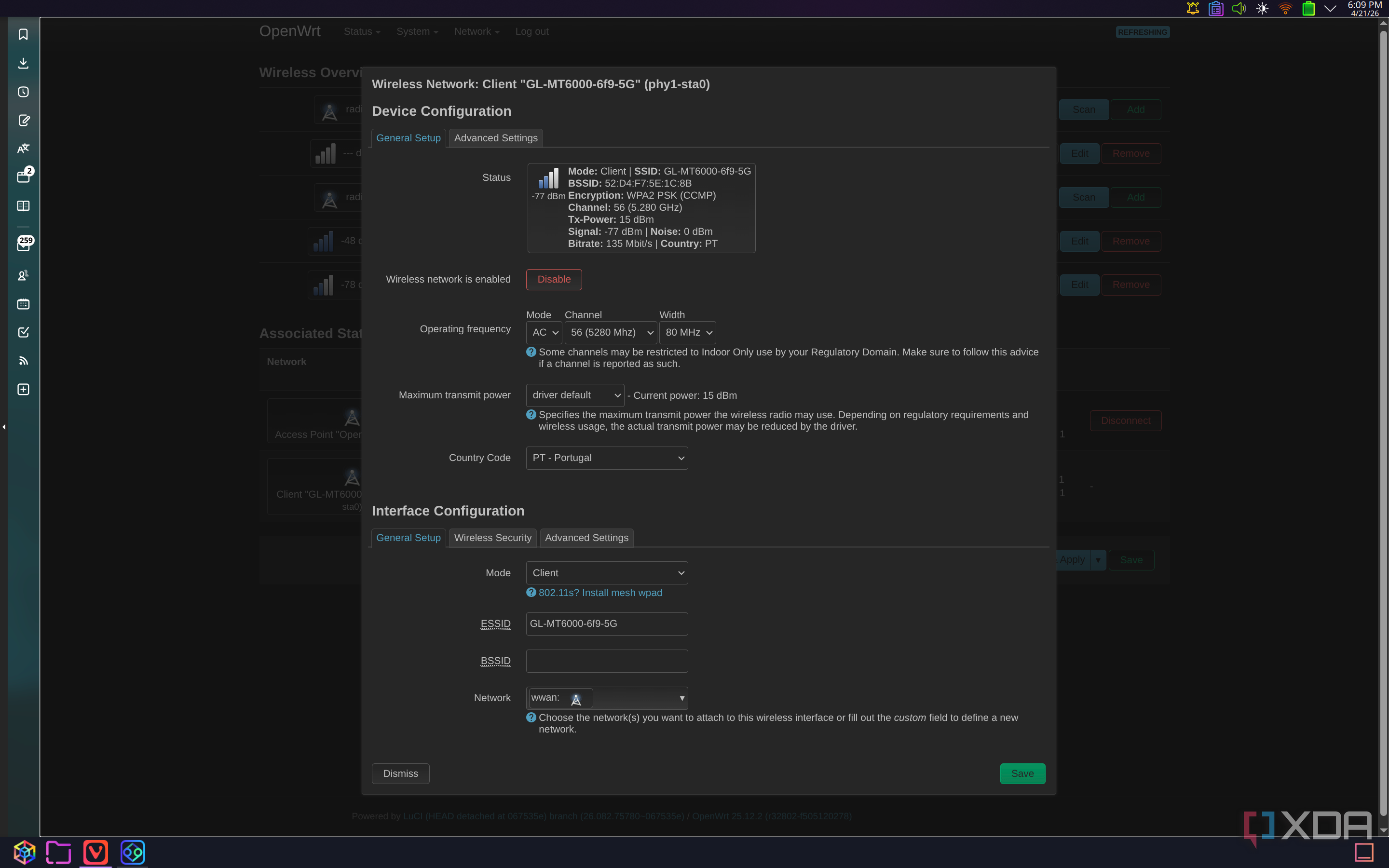The height and width of the screenshot is (868, 1389).
Task: Open the Downloads panel in the sidebar
Action: pos(24,63)
